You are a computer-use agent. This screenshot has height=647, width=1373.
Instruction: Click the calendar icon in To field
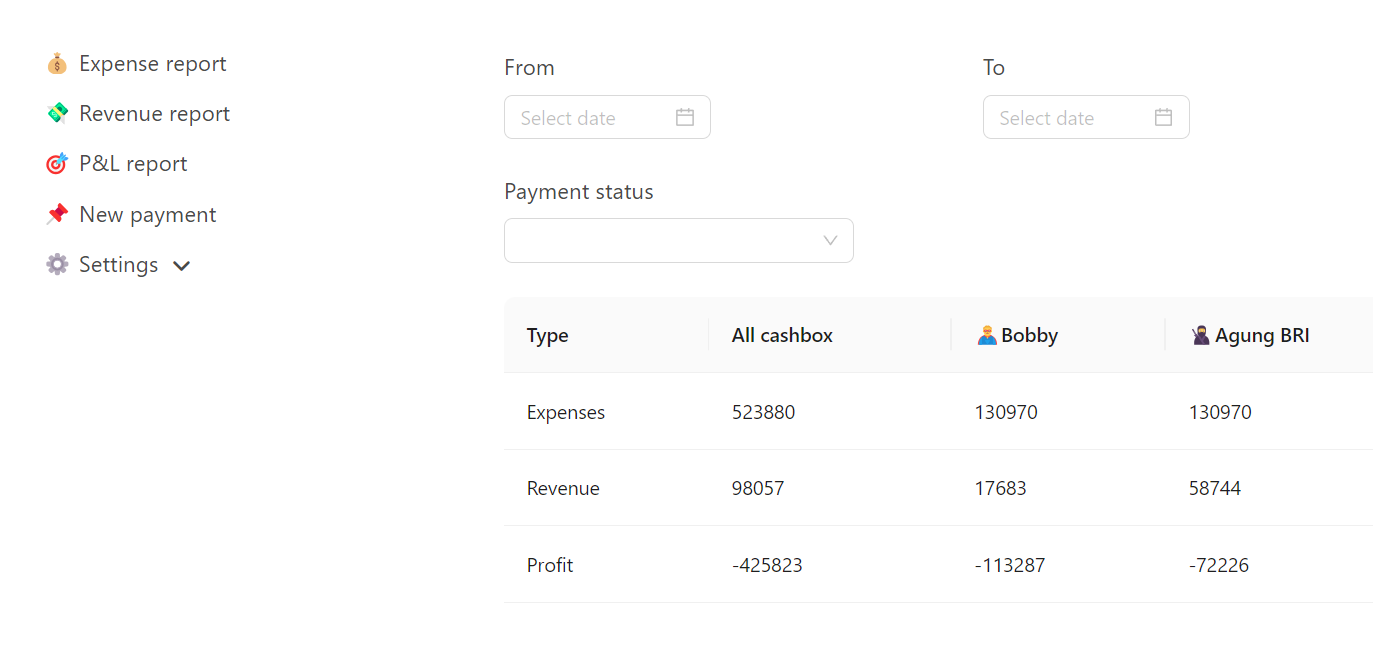pos(1163,117)
